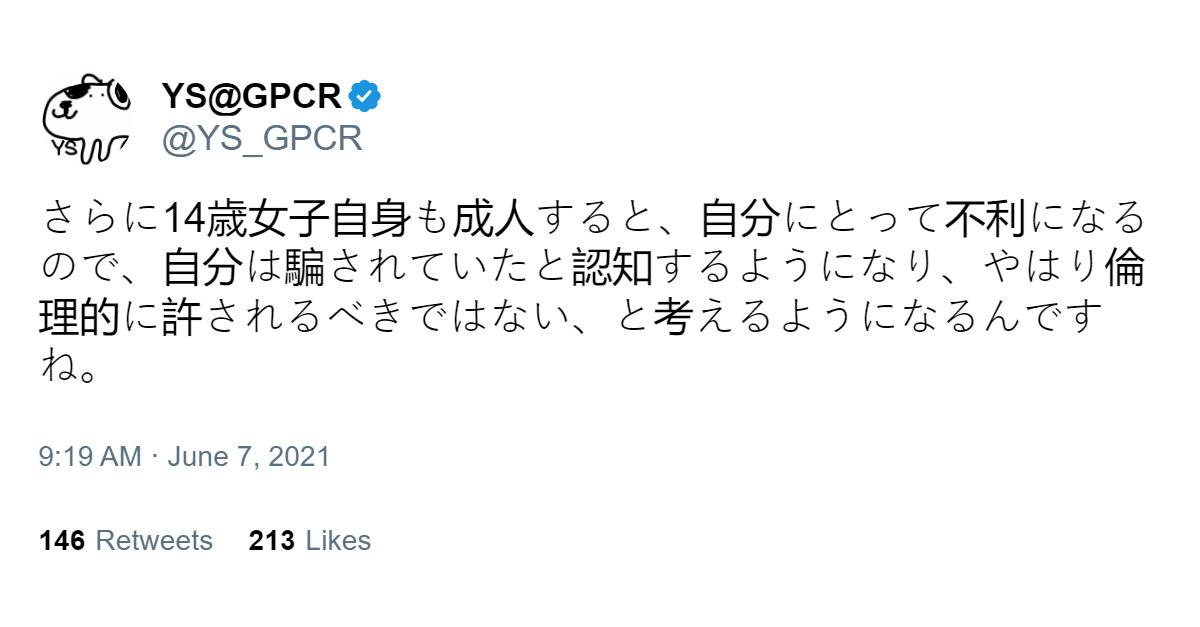Open the YS@GPCR display name

[252, 97]
